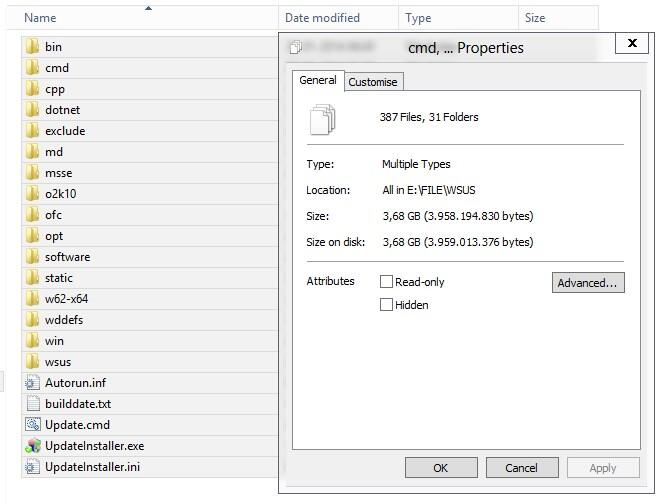This screenshot has height=503, width=665.
Task: Click the 'Multiple Types' value
Action: click(x=416, y=164)
